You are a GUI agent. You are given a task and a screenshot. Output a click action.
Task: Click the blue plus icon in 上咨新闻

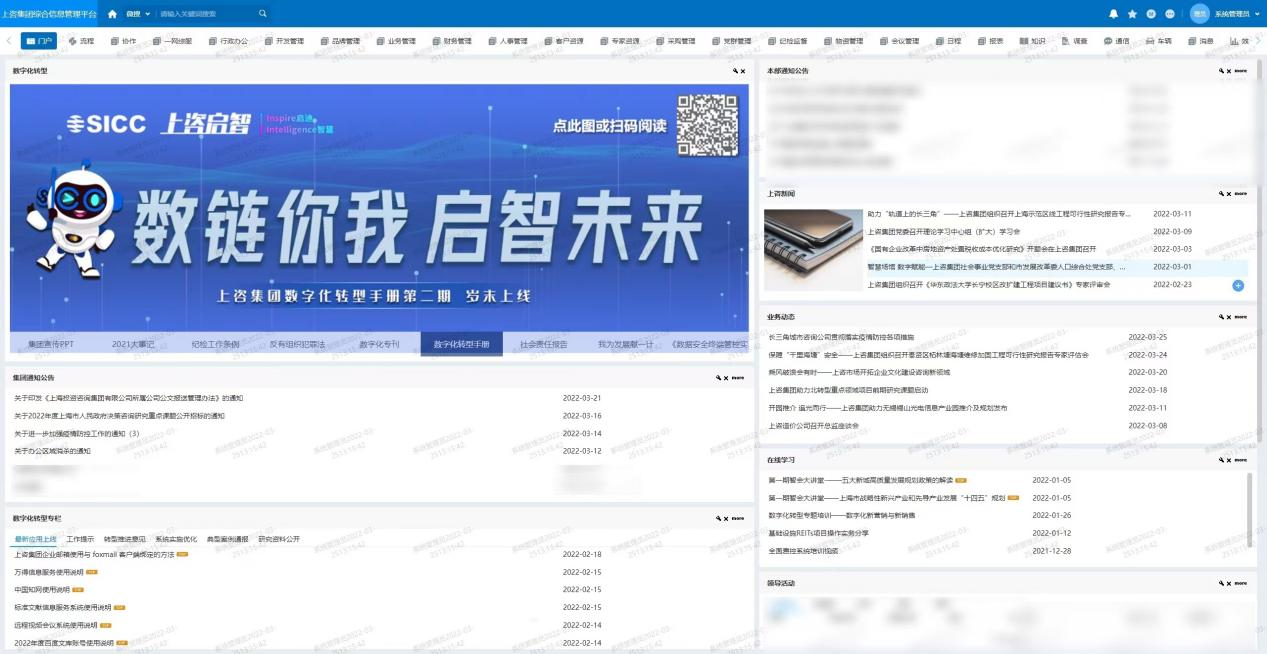click(x=1238, y=286)
